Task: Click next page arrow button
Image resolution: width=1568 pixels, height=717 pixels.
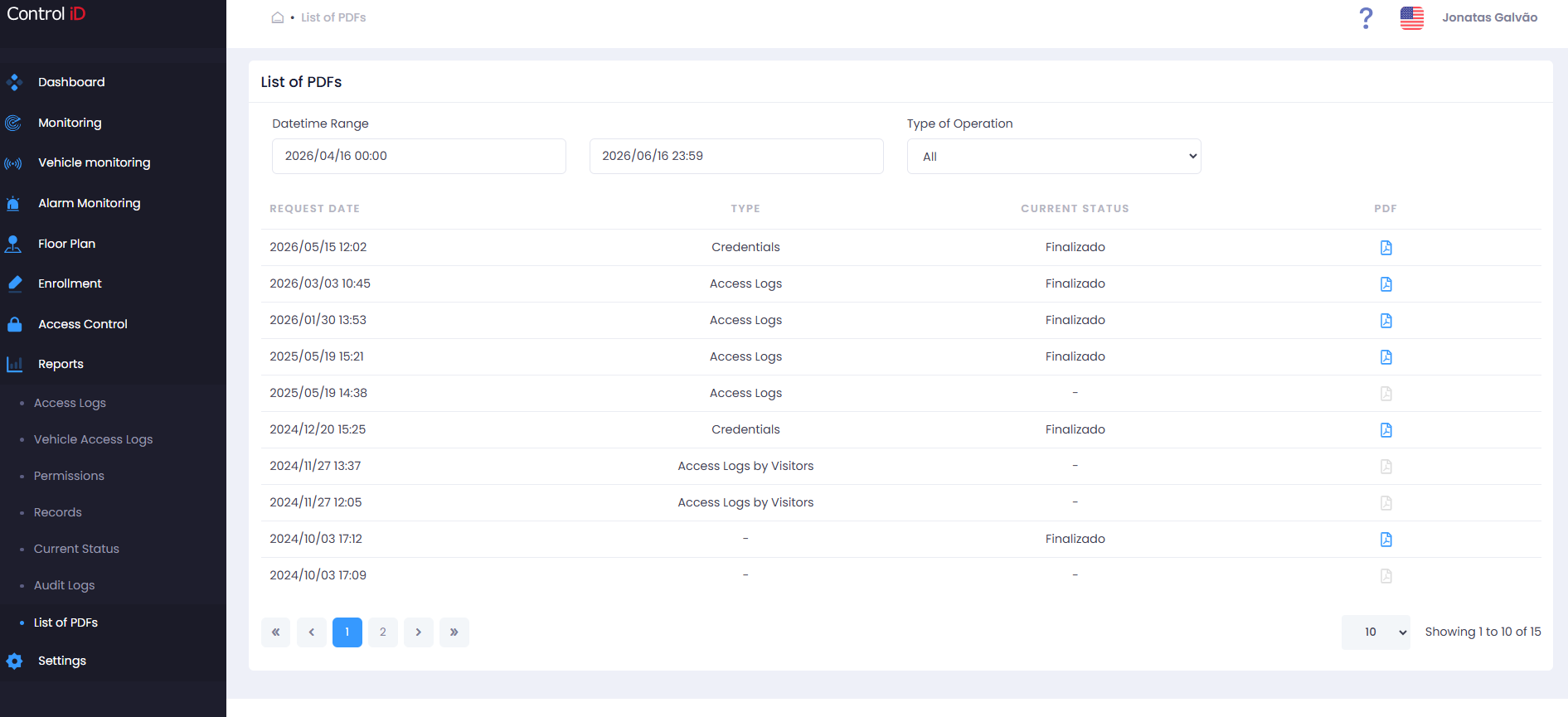Action: point(419,632)
